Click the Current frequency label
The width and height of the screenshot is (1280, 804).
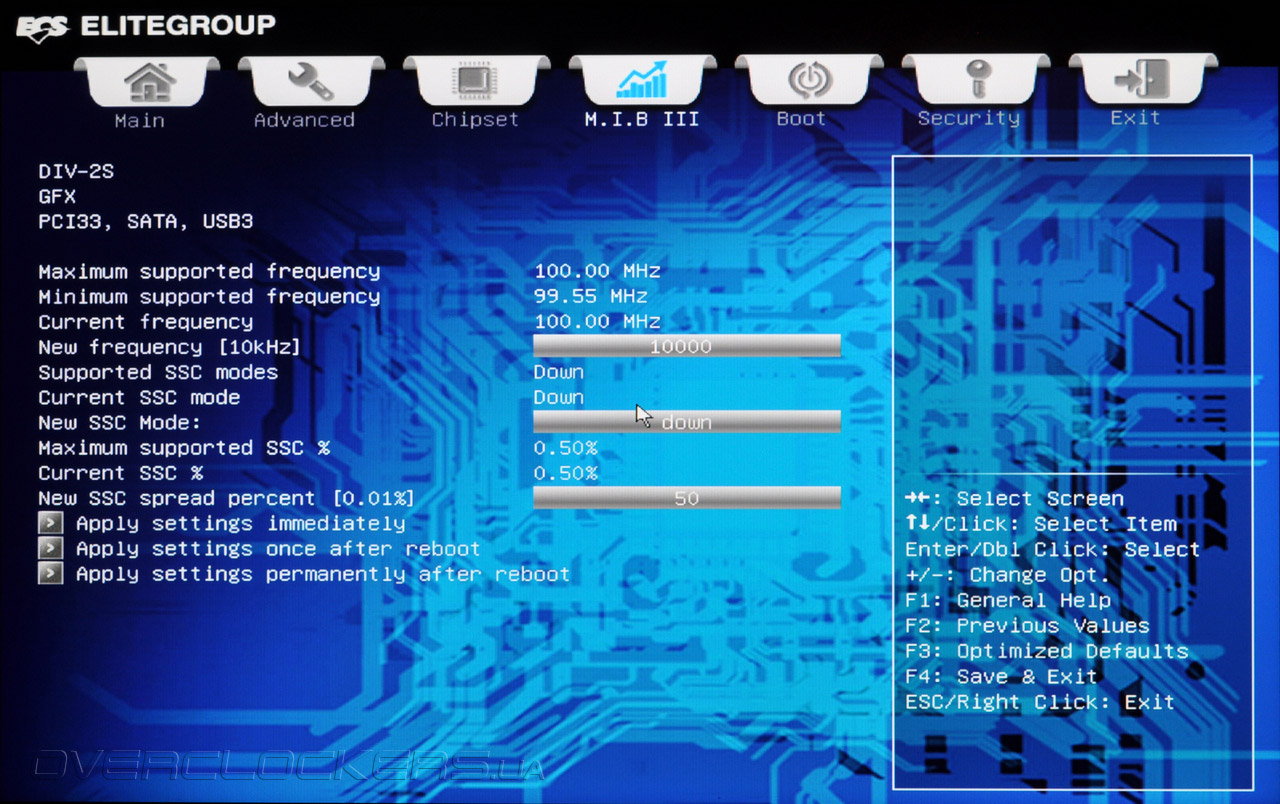146,322
